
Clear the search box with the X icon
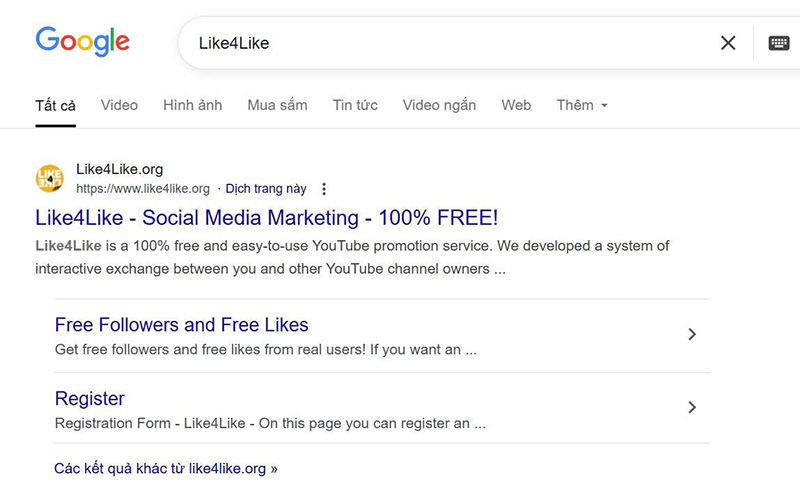tap(728, 43)
